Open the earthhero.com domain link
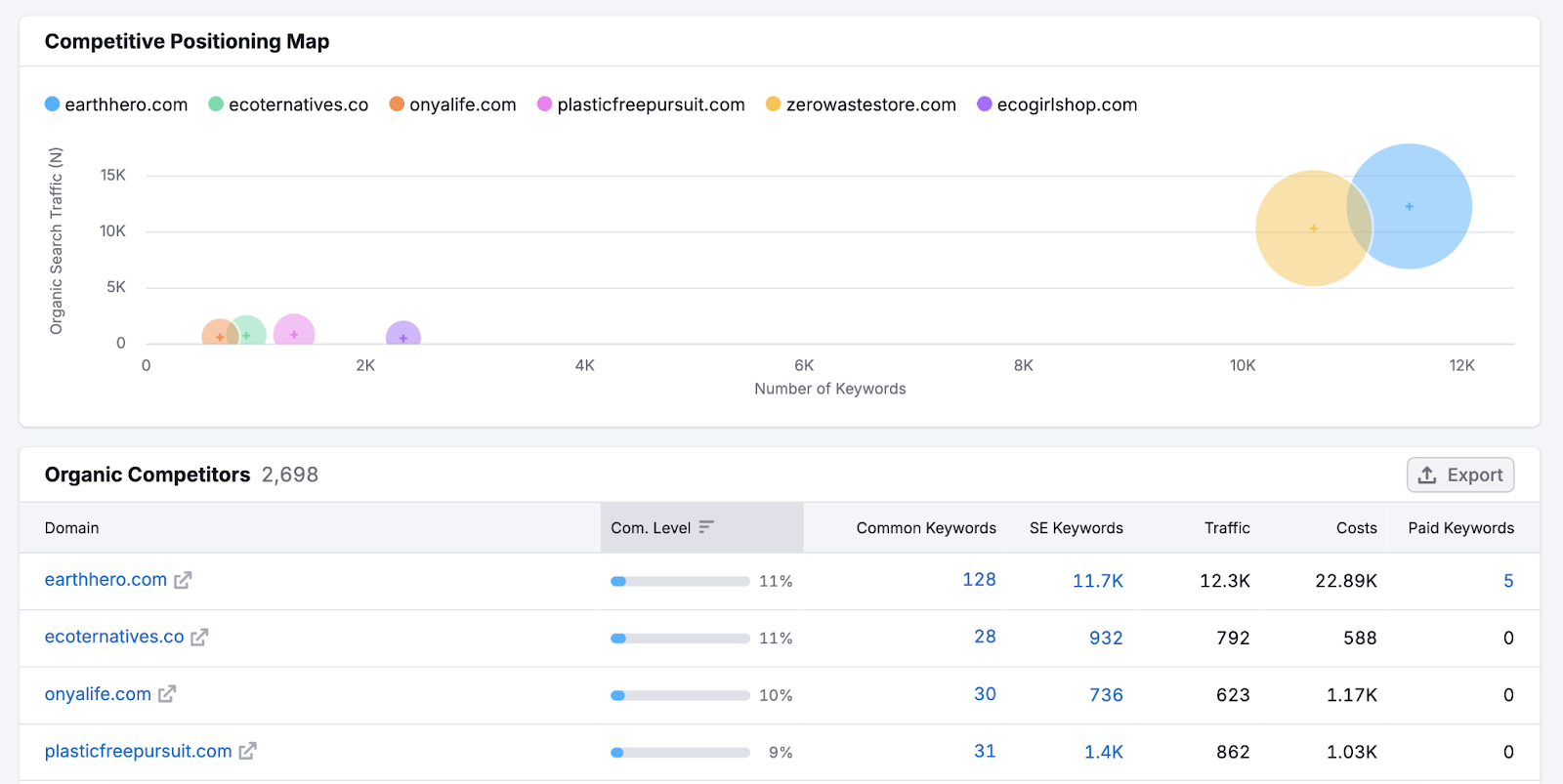 (x=106, y=580)
